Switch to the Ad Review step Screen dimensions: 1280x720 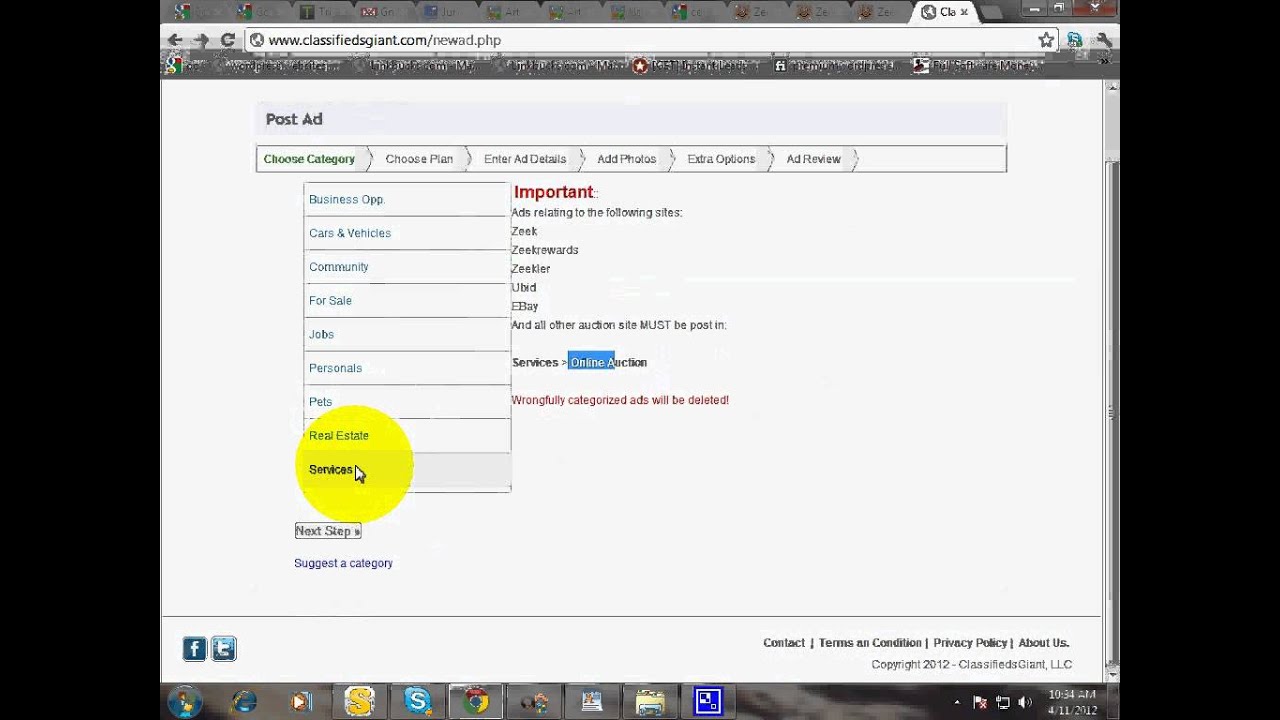[812, 158]
